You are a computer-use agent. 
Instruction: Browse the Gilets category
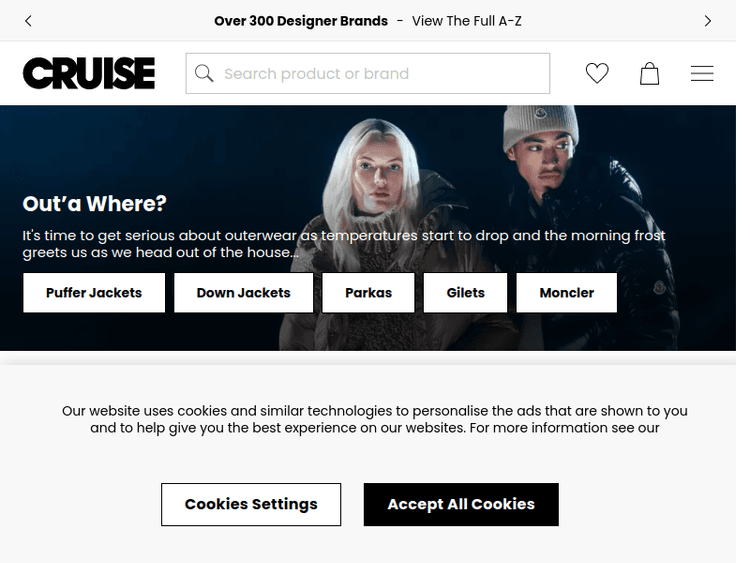(465, 293)
